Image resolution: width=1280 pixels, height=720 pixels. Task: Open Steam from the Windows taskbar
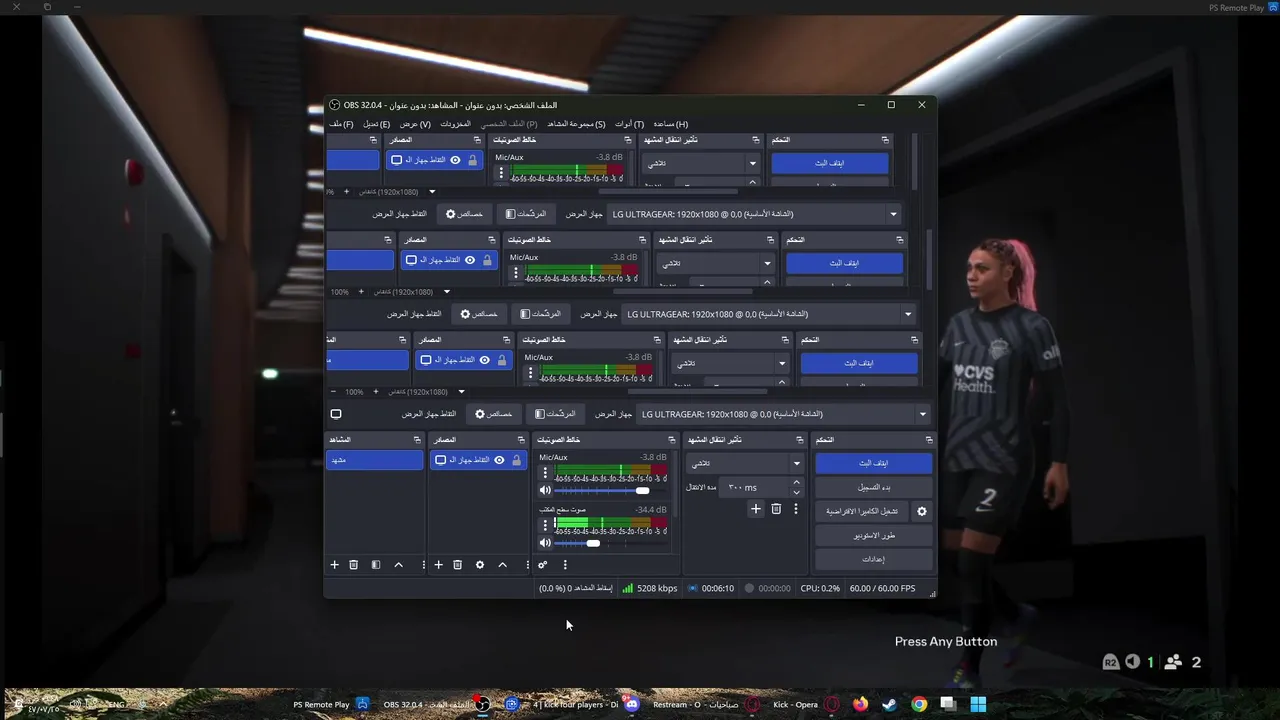(889, 704)
